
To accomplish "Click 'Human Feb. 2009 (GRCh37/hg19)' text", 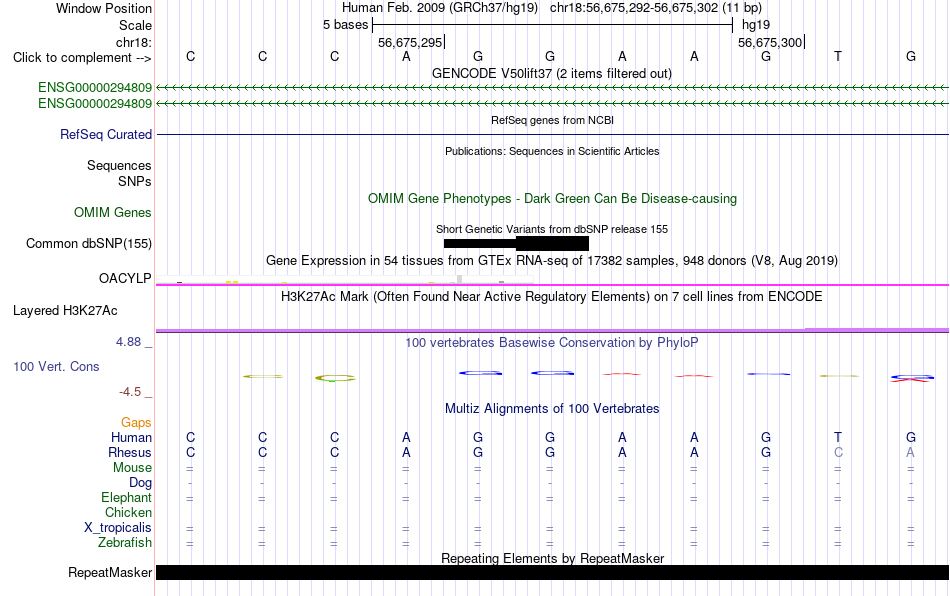I will tap(440, 8).
